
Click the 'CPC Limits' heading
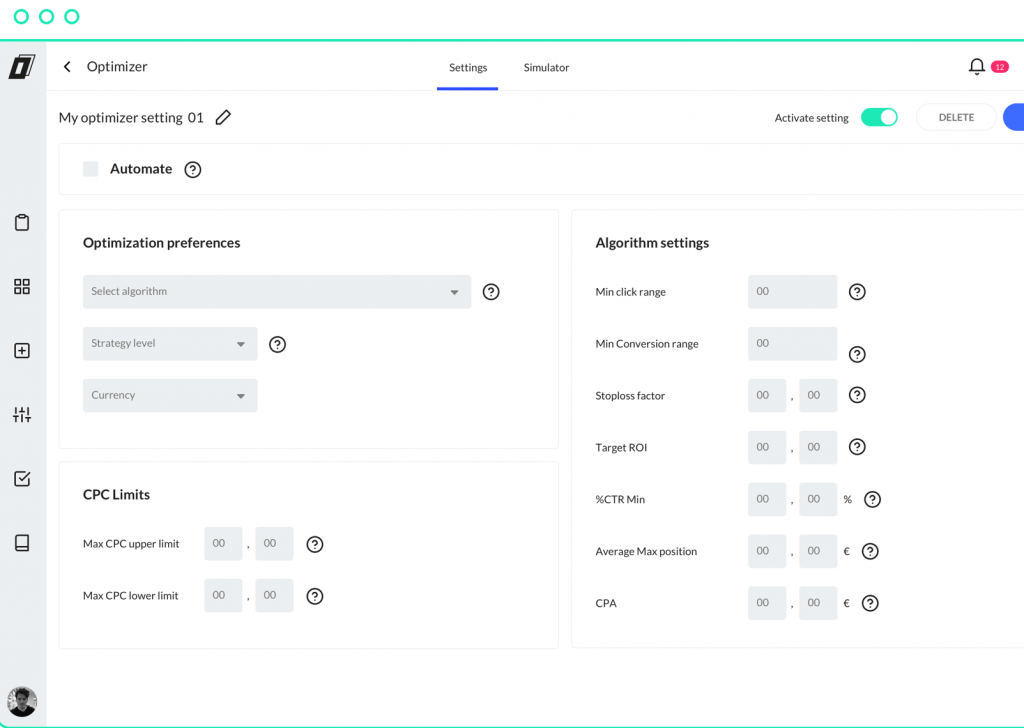coord(116,495)
